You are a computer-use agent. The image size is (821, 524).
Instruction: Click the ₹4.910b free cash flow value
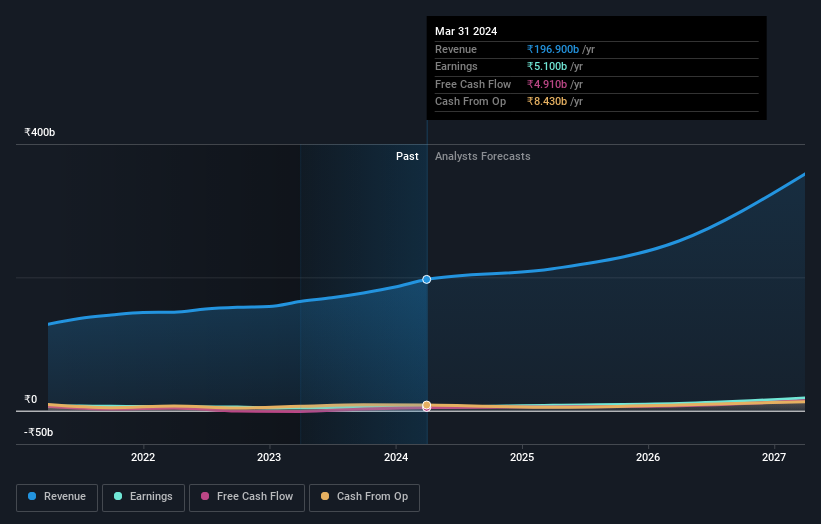[547, 84]
